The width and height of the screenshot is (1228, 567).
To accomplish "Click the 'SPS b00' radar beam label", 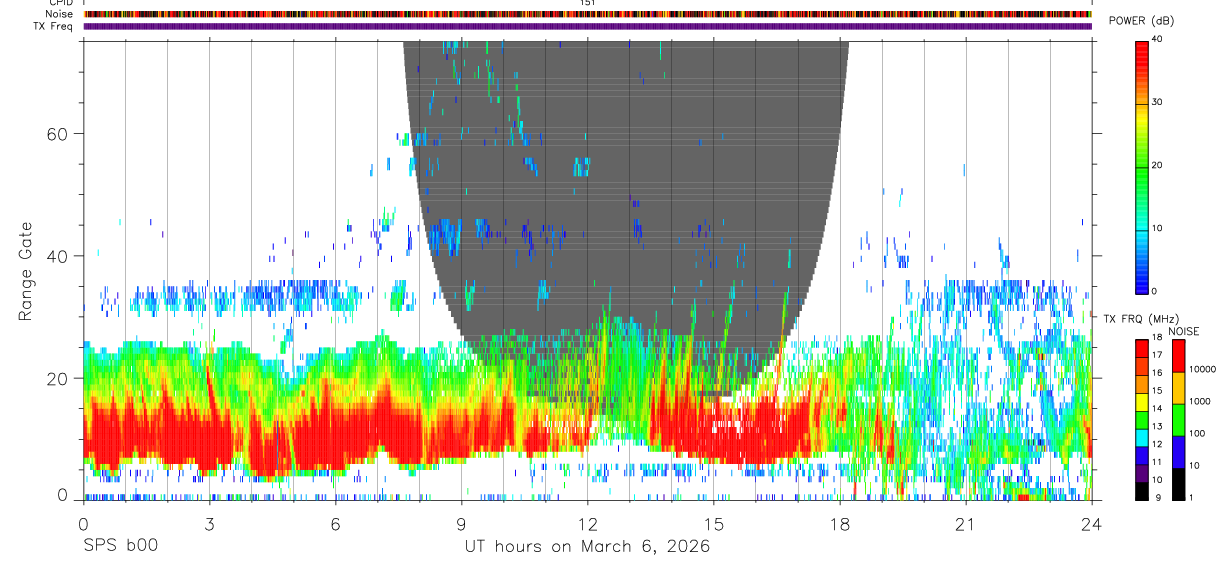I will (120, 547).
